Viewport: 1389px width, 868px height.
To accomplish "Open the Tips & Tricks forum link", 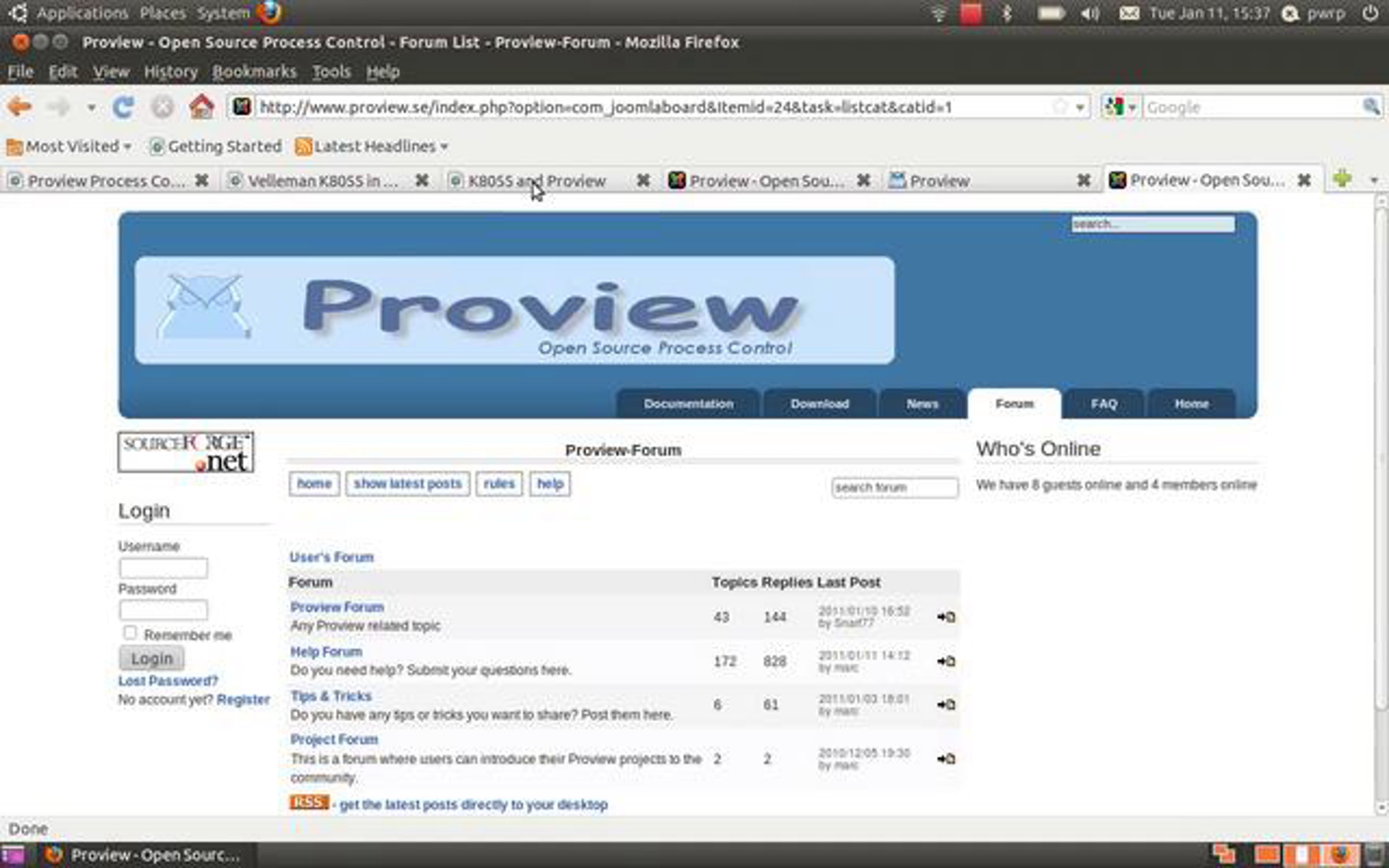I will click(330, 696).
